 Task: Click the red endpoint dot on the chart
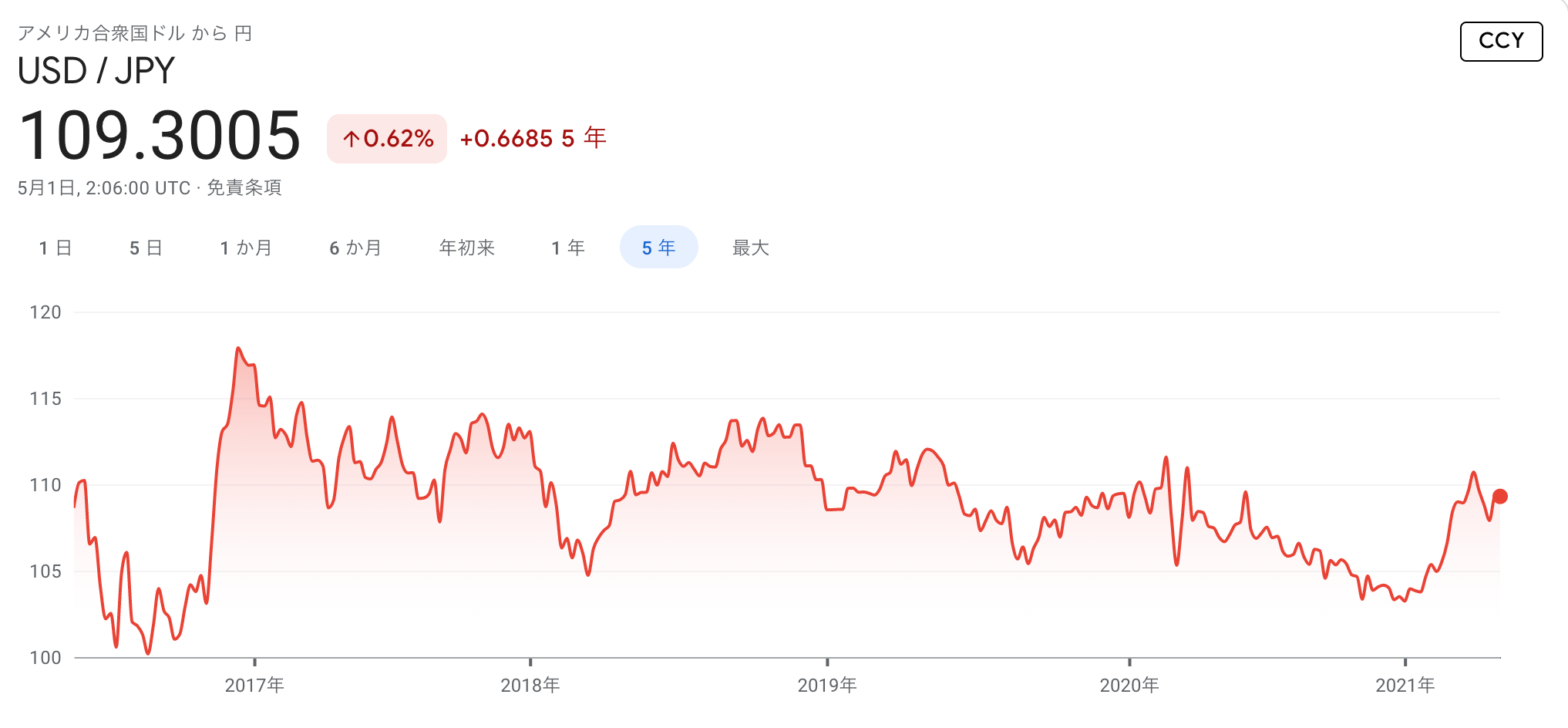click(x=1499, y=497)
